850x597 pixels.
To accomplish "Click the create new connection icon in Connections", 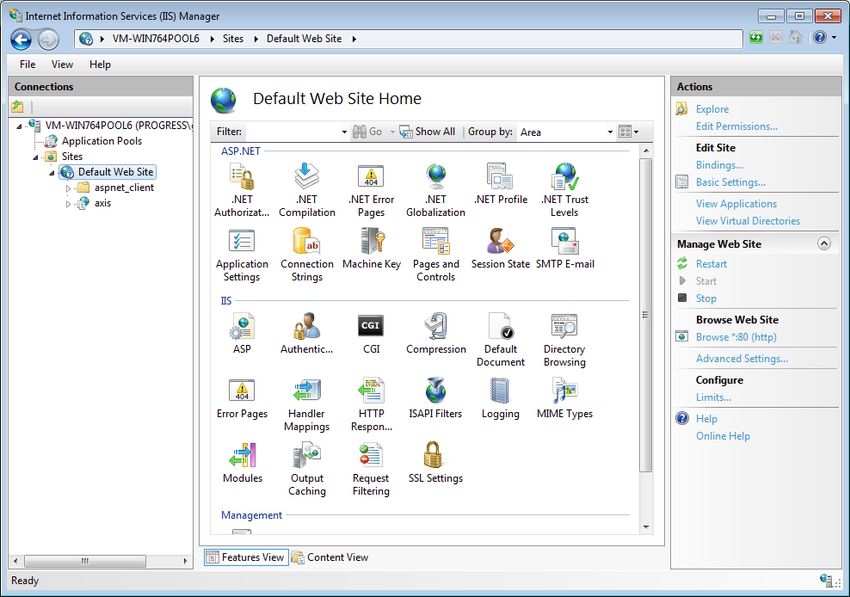I will click(x=18, y=107).
